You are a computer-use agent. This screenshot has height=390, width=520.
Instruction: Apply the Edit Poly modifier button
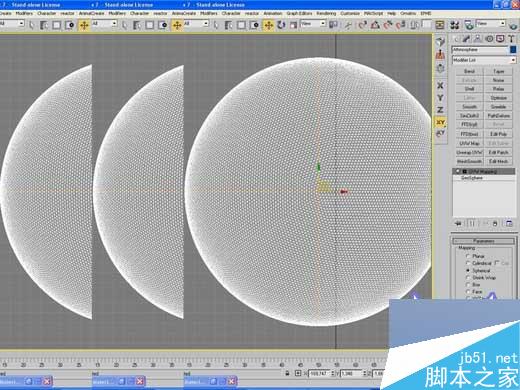[499, 134]
